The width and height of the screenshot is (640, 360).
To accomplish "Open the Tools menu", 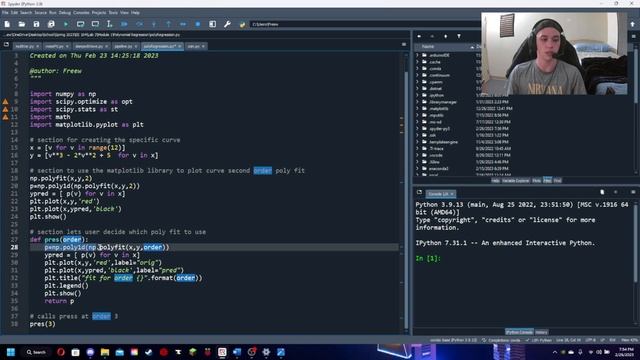I will [x=113, y=13].
